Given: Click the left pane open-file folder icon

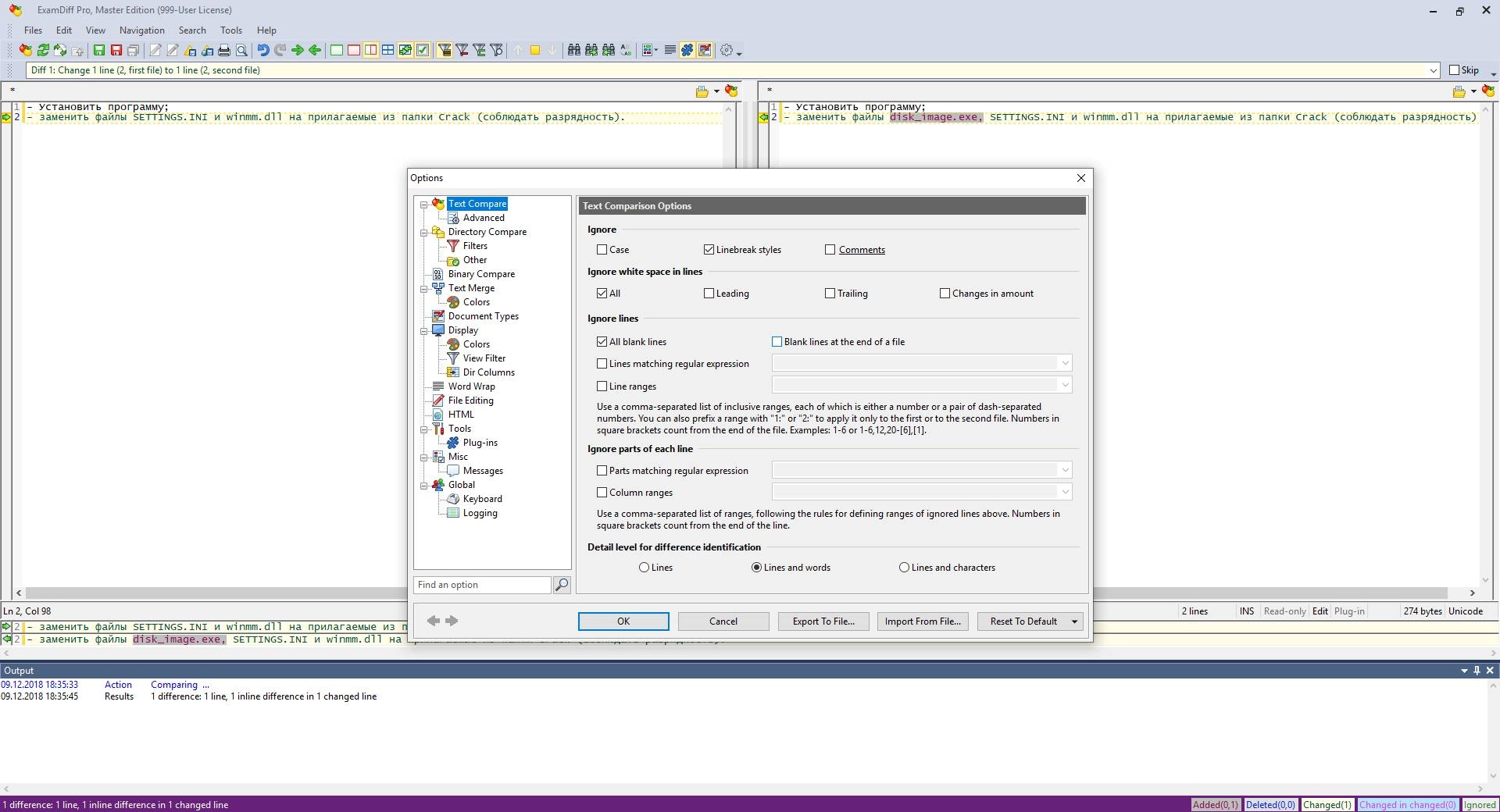Looking at the screenshot, I should (702, 91).
